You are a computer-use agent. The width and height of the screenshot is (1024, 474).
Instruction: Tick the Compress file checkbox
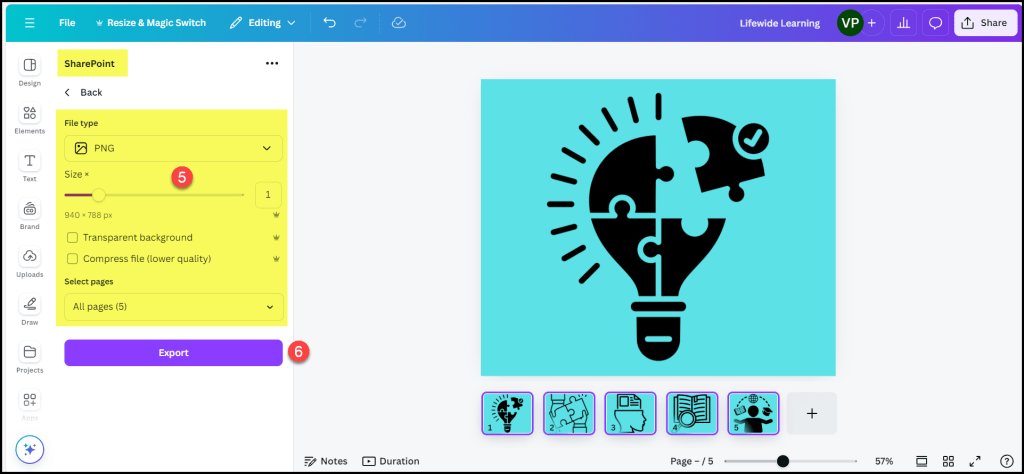72,259
